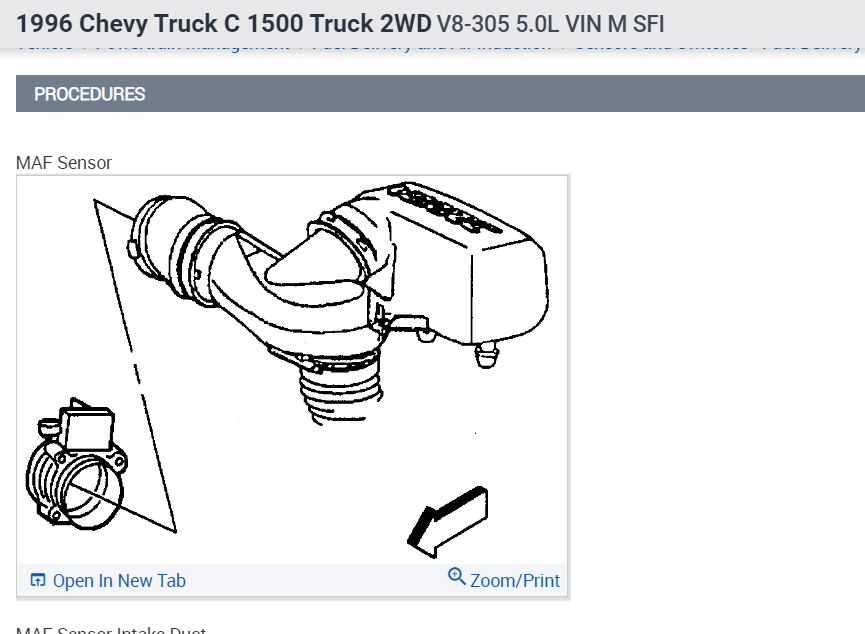
Task: Click the engine description V8-305 5.0L VIN M SFI
Action: 551,24
